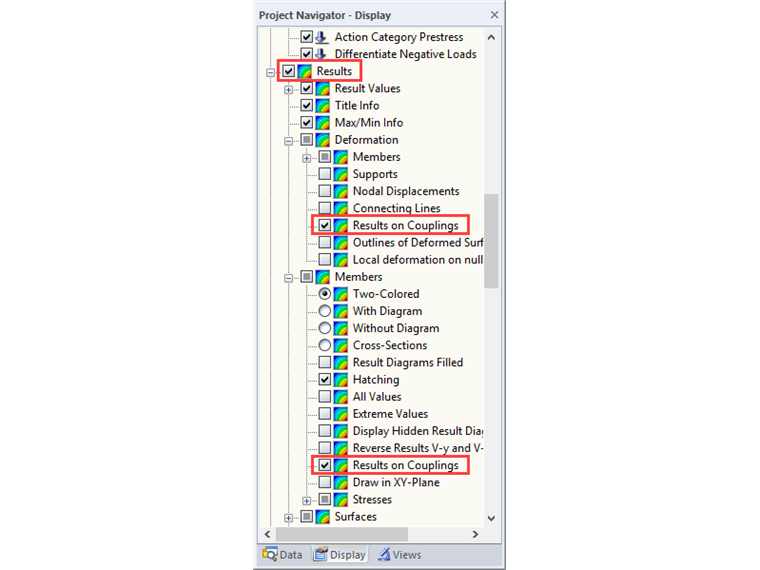Click the rainbow icon beside Surfaces

pos(323,517)
